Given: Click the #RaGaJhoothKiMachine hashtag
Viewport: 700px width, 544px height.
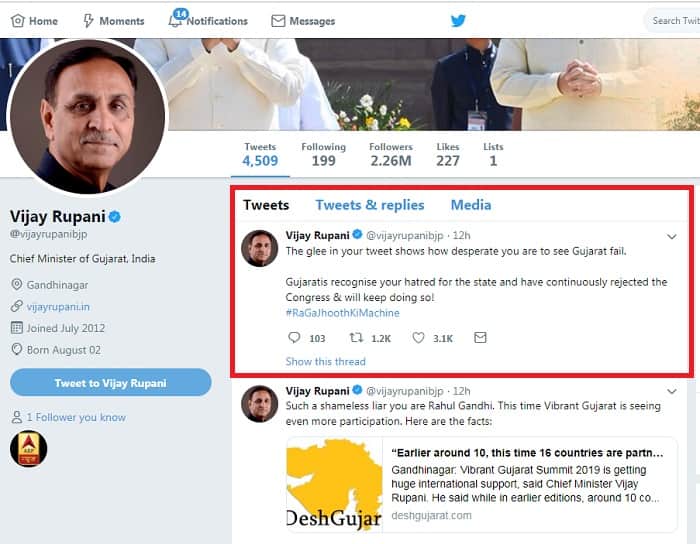Looking at the screenshot, I should (x=342, y=313).
